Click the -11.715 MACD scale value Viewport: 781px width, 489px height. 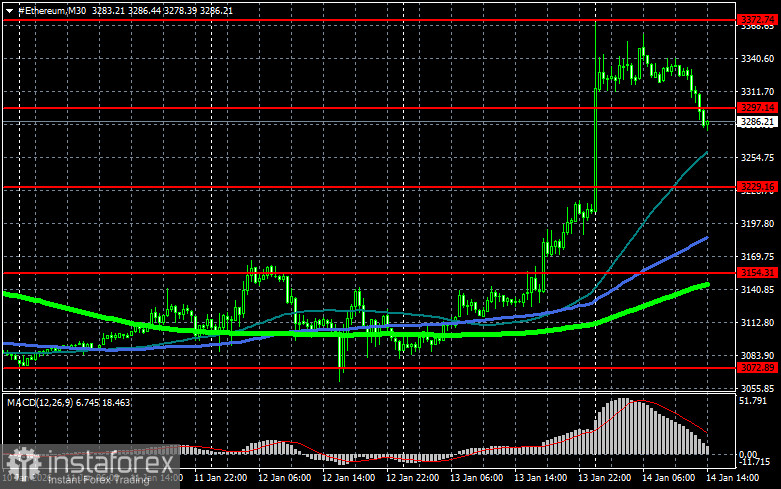point(755,462)
